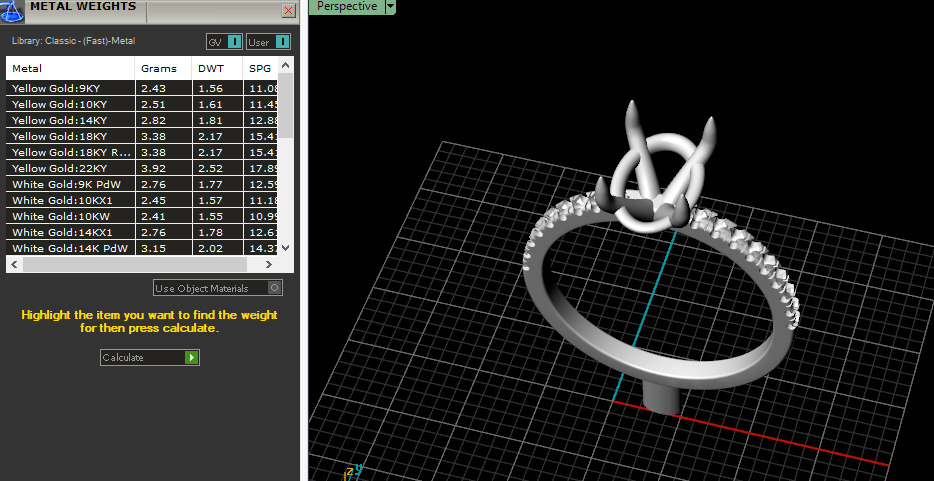Click the Metal Weights tool icon
Viewport: 934px width, 481px height.
coord(12,11)
